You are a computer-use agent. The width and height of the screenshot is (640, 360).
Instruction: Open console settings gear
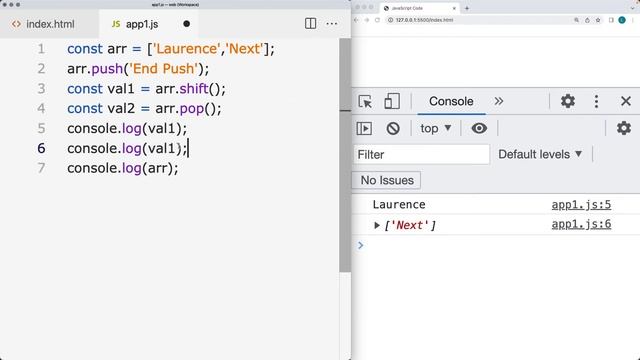624,129
